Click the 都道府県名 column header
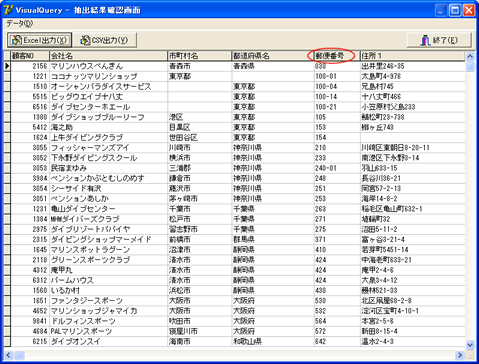The image size is (479, 364). click(273, 56)
